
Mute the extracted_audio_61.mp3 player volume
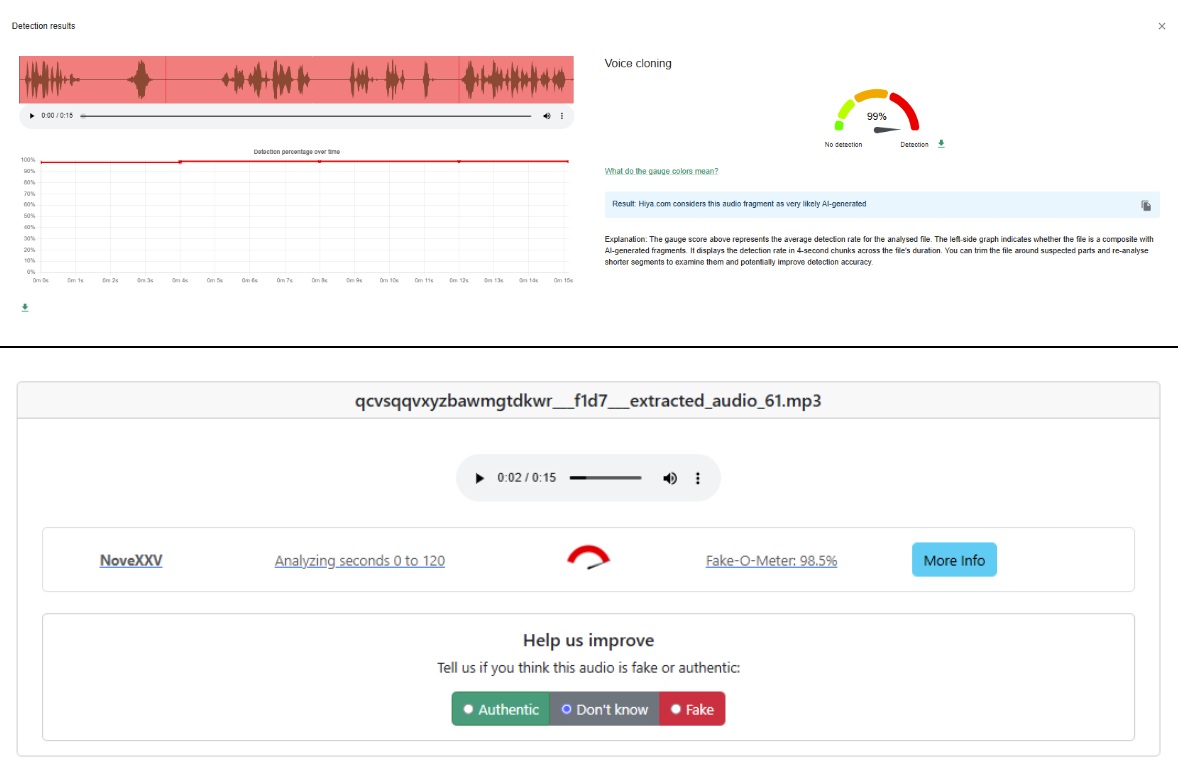click(670, 478)
